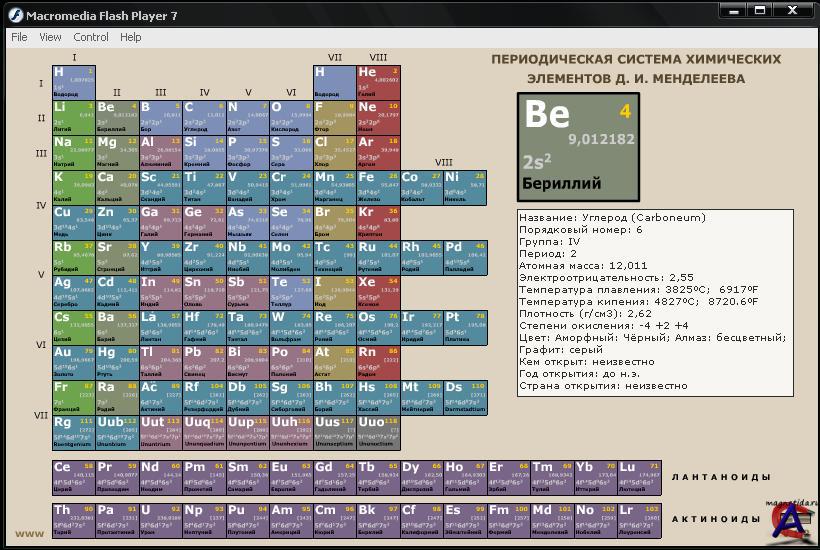Click the Flash Player icon in title bar
This screenshot has width=820, height=550.
(x=14, y=15)
